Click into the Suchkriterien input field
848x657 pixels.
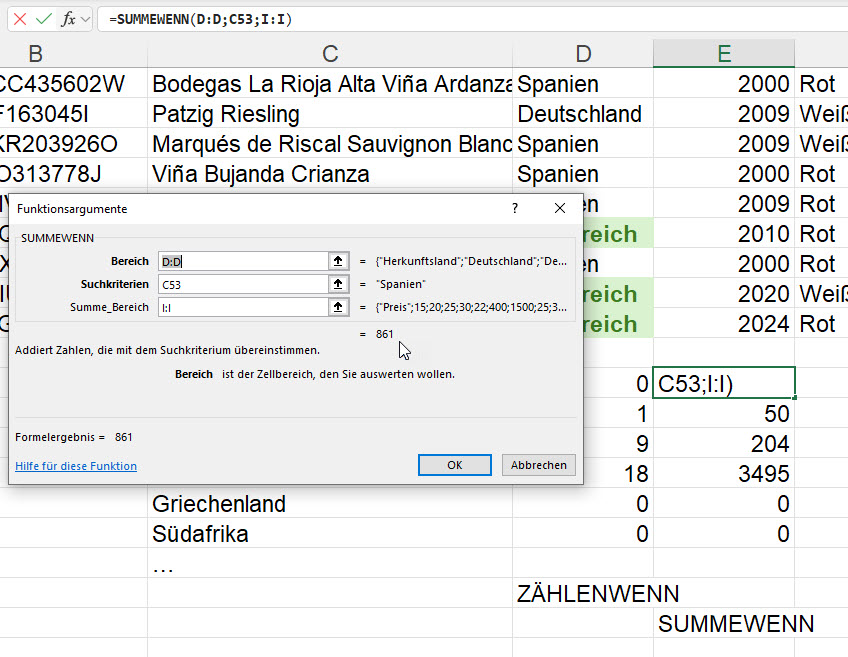coord(242,284)
